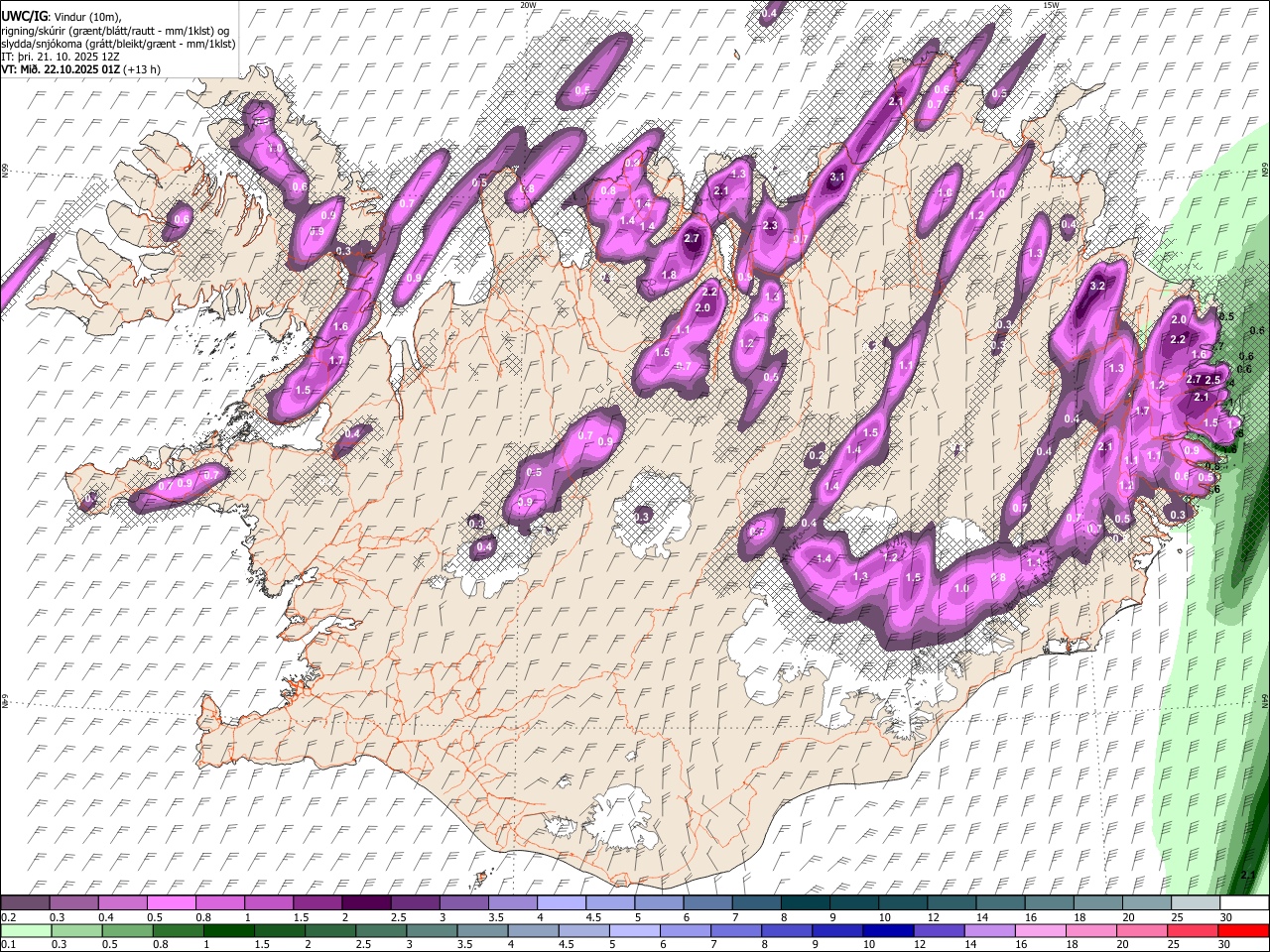Select the bright red 30 mm rain swatch
Screen dimensions: 1270x952
(1244, 931)
